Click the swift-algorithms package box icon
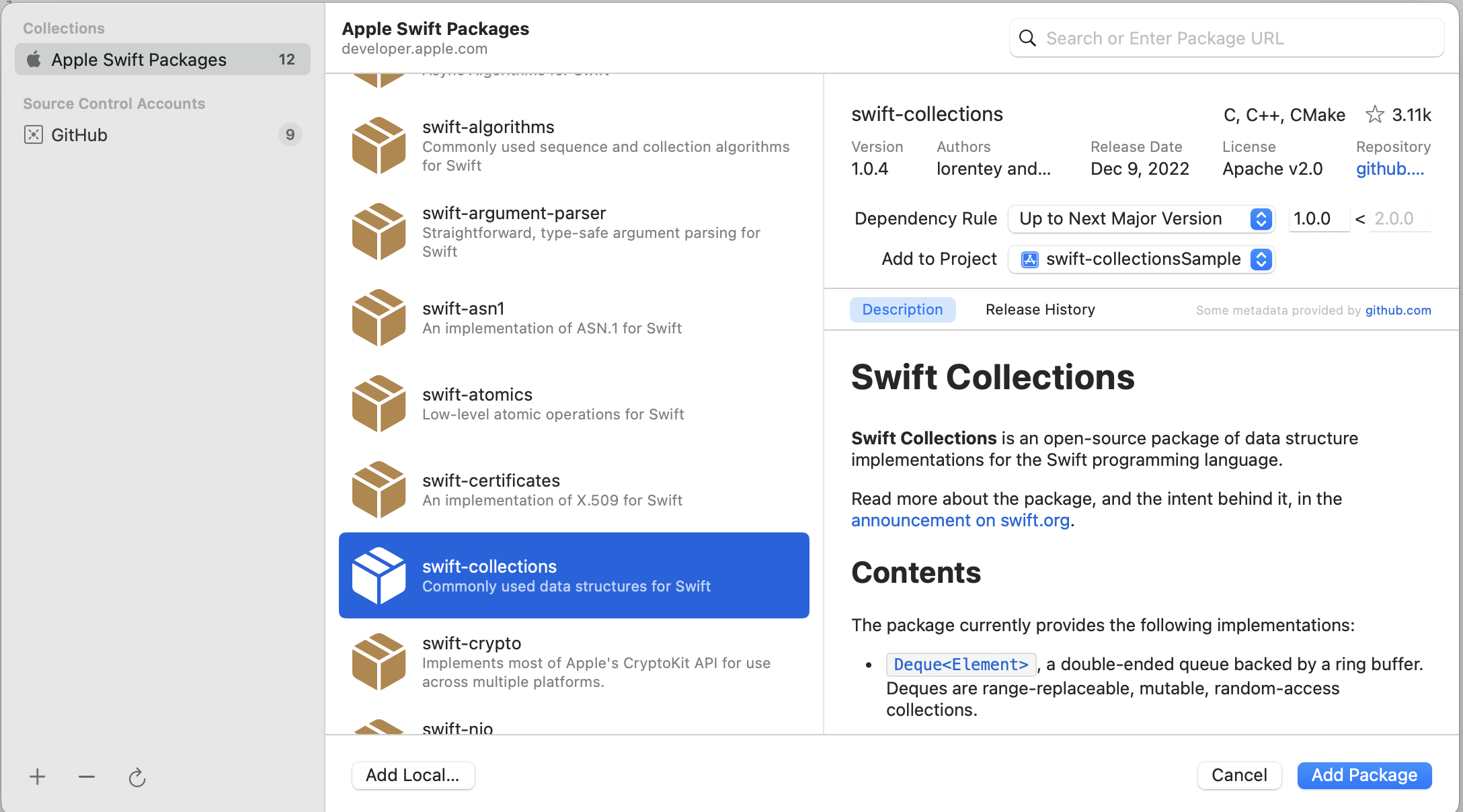 click(379, 145)
